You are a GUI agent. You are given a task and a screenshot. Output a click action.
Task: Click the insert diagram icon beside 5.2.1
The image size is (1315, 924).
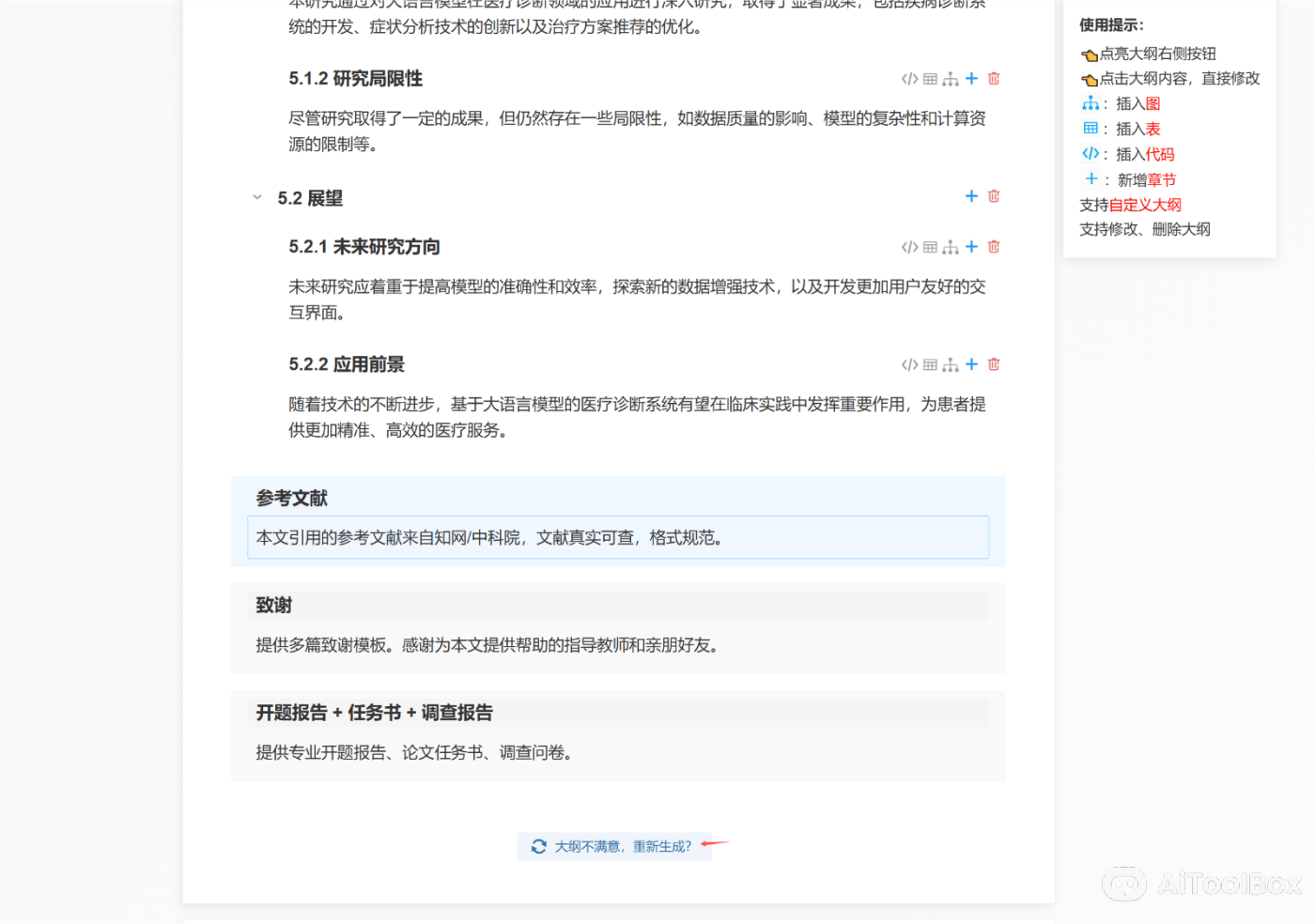pos(951,246)
